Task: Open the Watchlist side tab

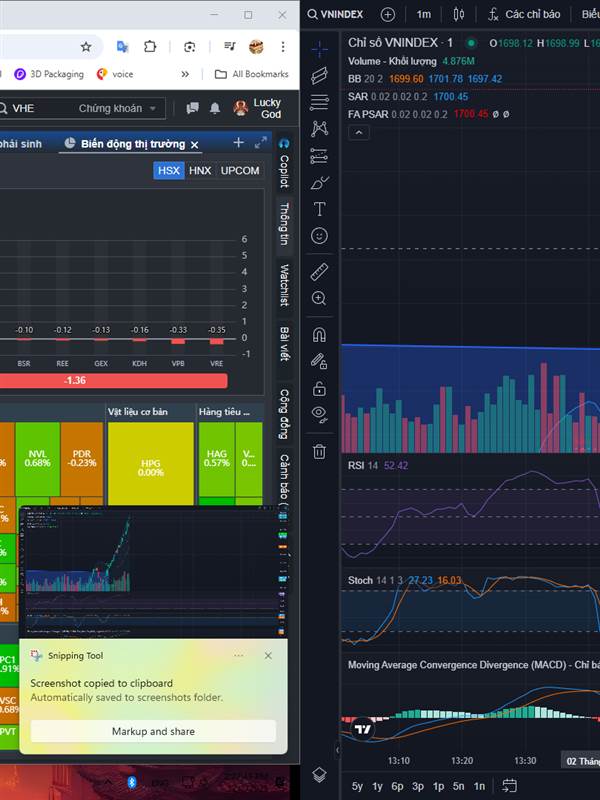Action: (284, 285)
